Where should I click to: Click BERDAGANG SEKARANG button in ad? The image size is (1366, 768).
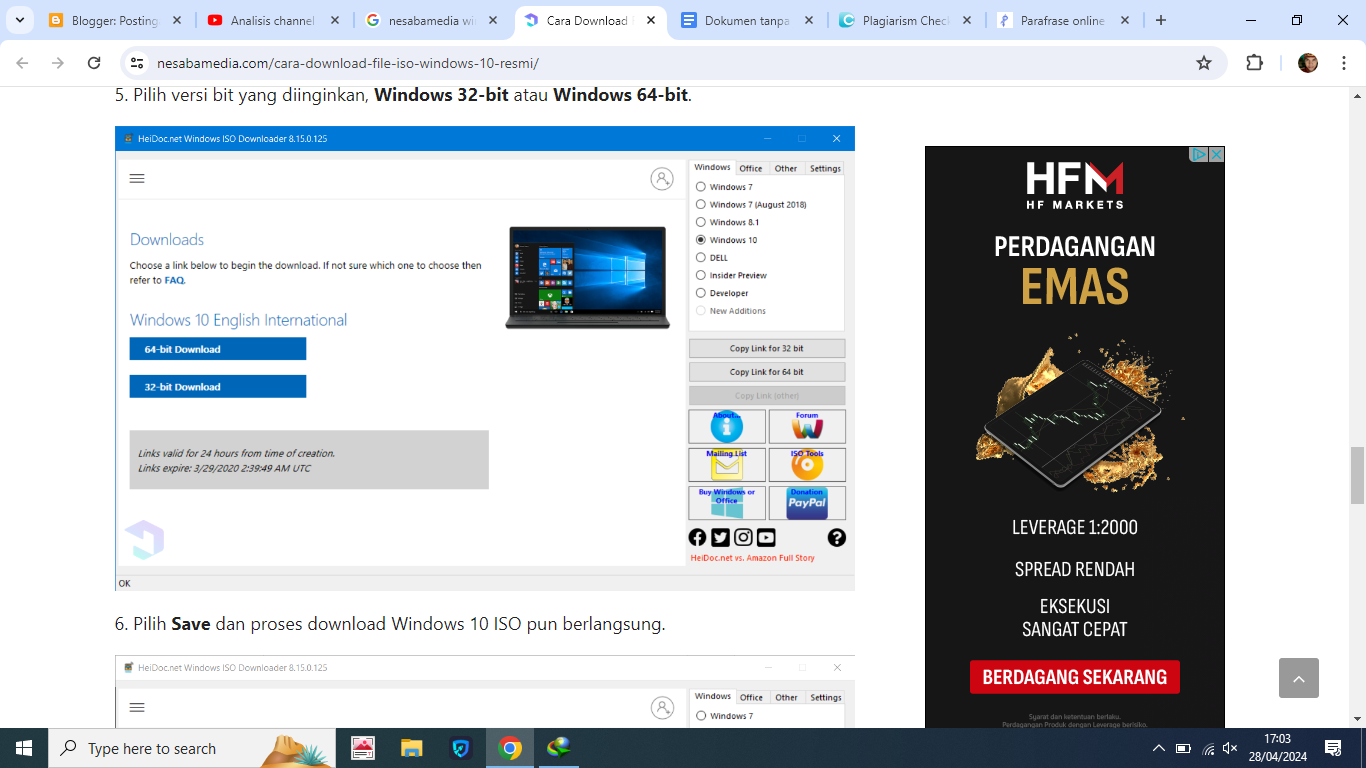[x=1075, y=677]
